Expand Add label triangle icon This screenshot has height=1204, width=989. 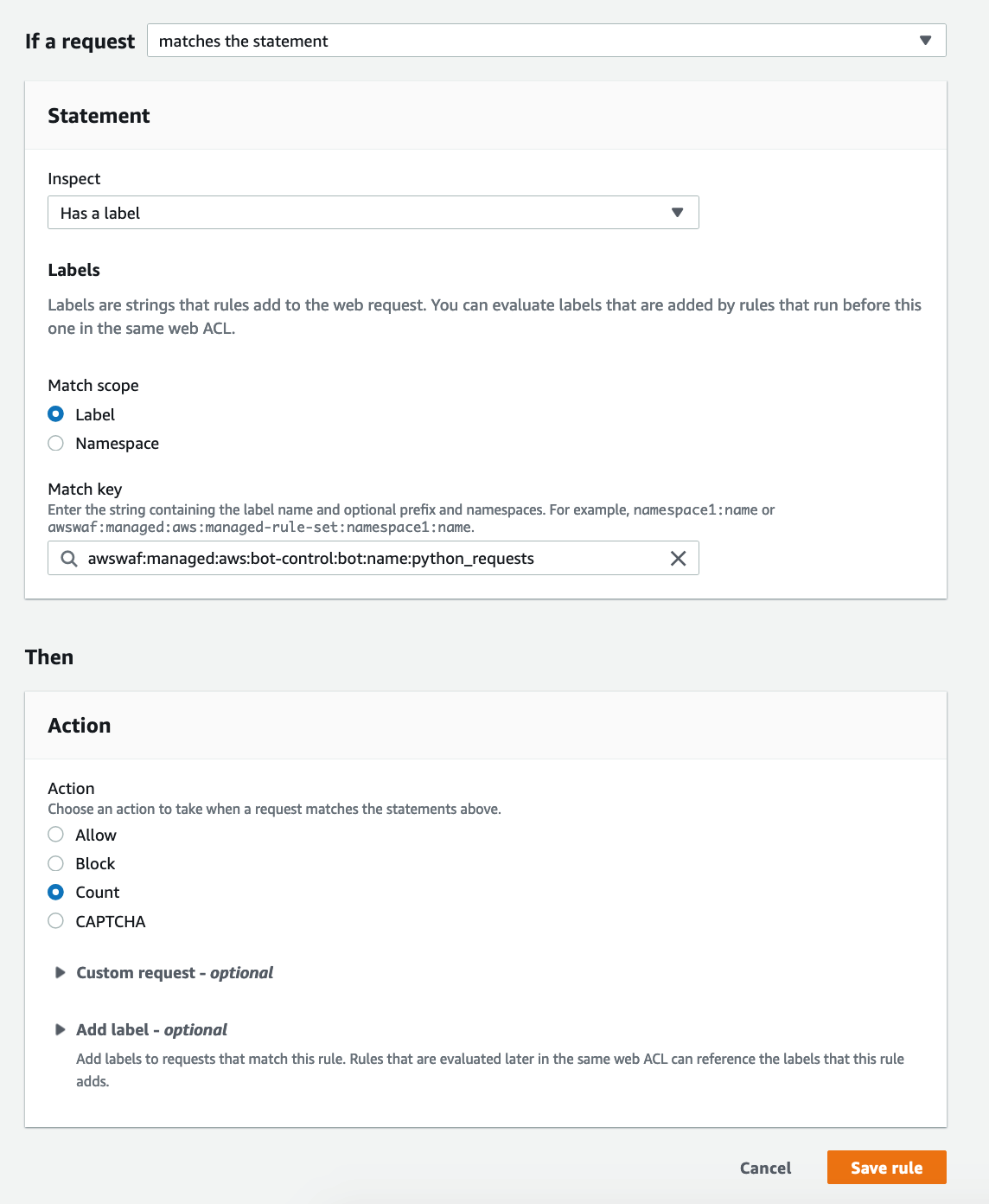(61, 1029)
